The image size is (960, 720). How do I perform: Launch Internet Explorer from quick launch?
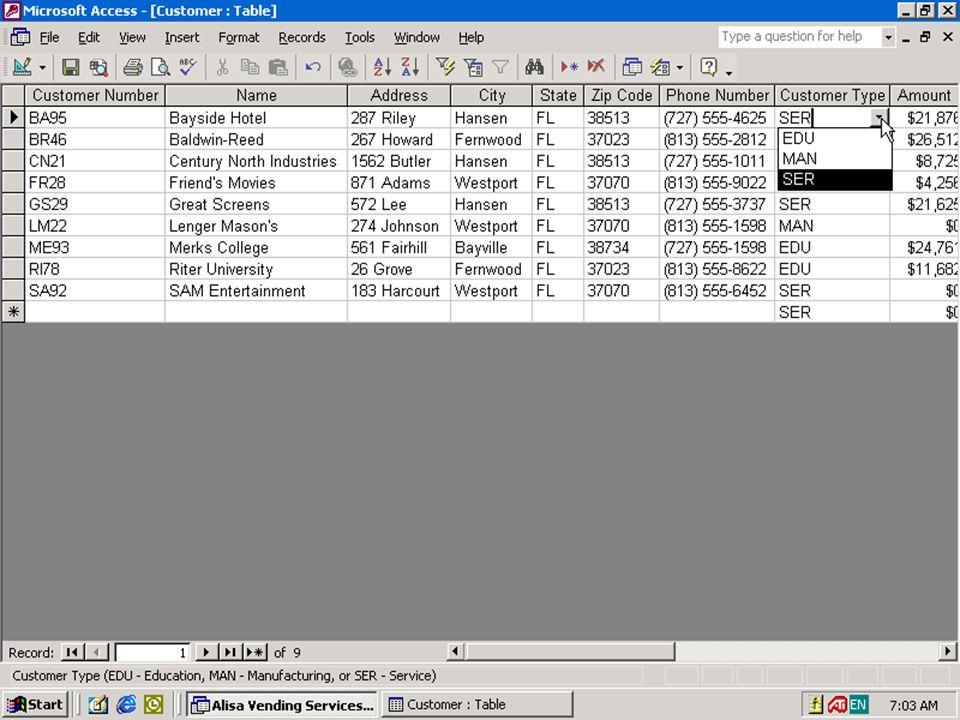click(126, 705)
